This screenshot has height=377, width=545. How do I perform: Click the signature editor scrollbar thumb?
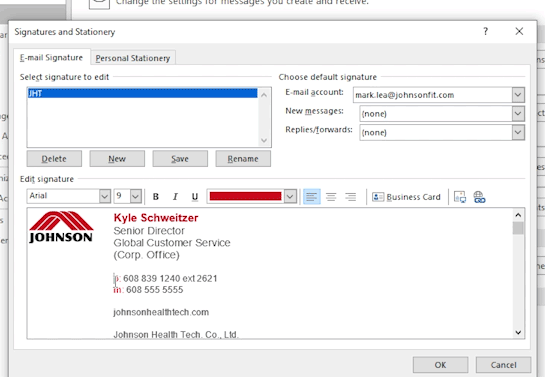(518, 228)
